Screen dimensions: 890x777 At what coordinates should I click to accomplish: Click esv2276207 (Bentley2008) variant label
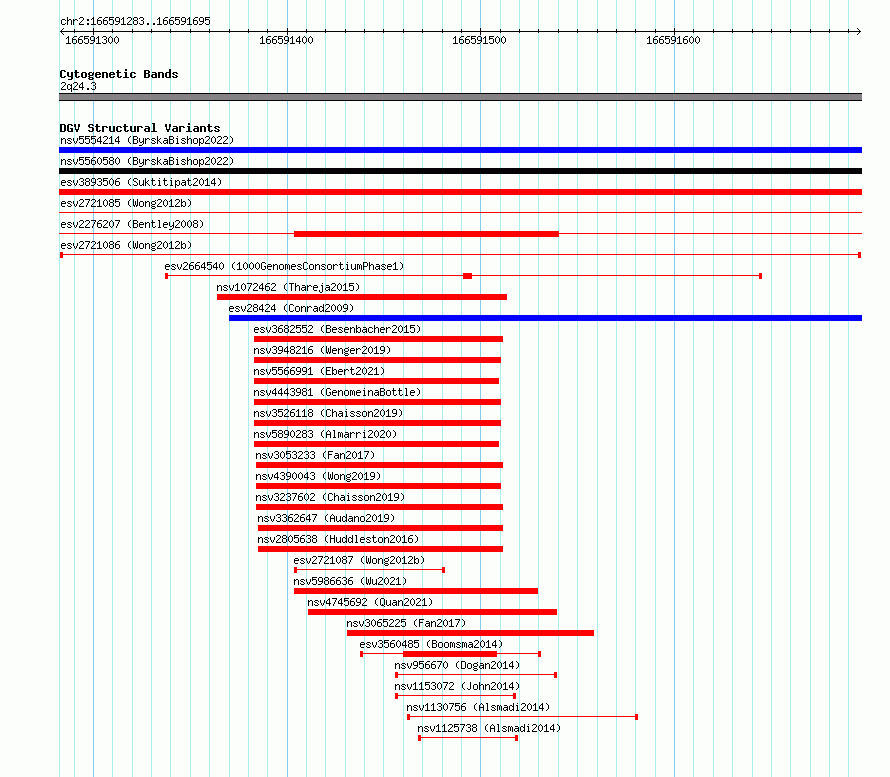(x=132, y=224)
